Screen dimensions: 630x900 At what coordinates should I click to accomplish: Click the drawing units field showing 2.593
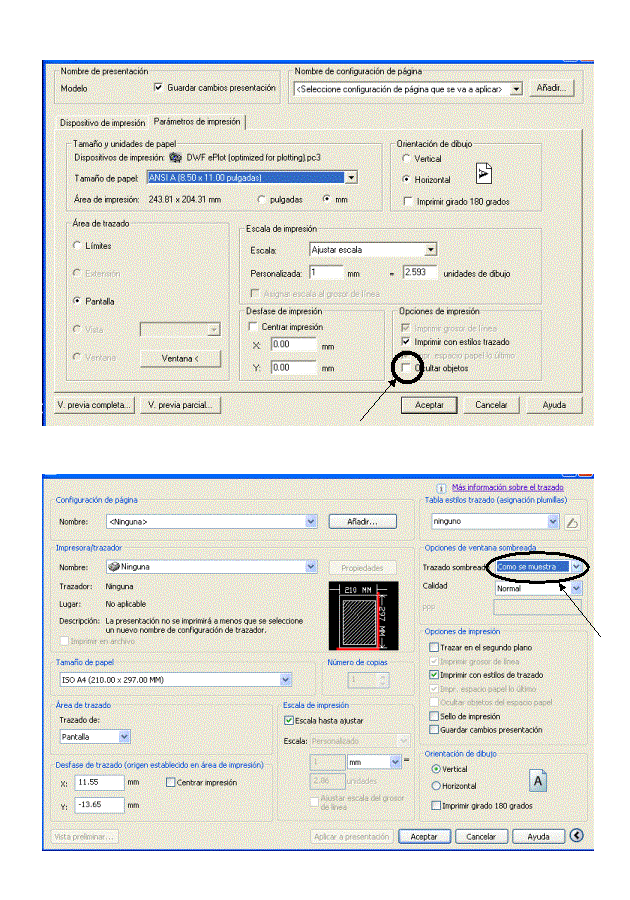[x=419, y=272]
